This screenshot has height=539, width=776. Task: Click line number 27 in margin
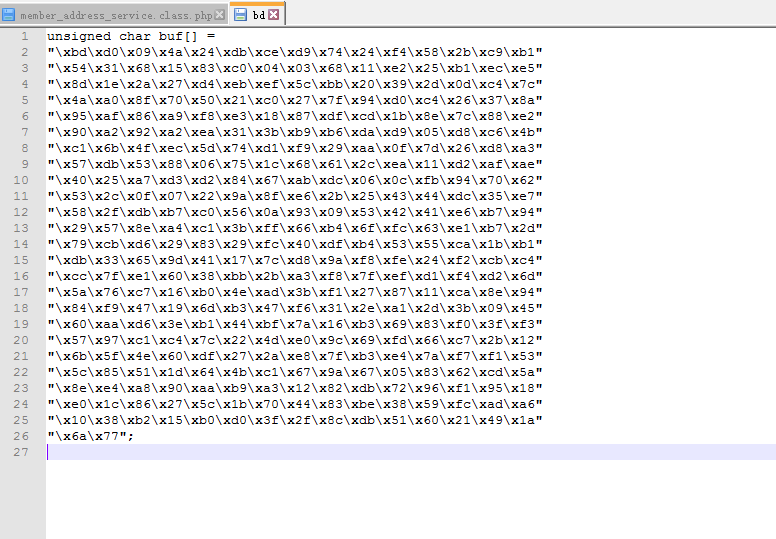point(21,452)
